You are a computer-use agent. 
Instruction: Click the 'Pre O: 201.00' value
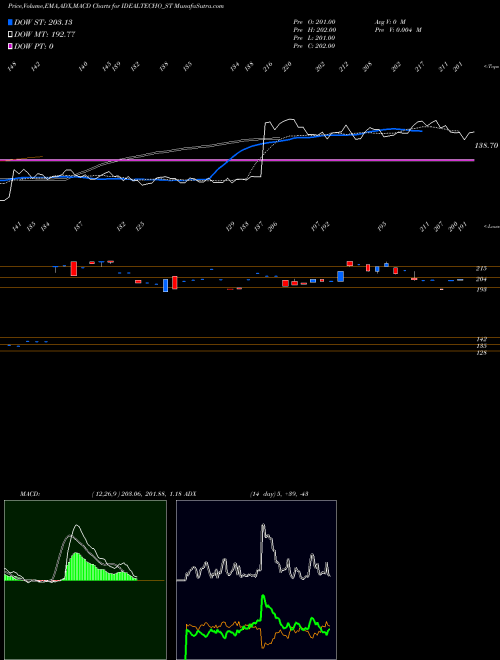point(314,22)
